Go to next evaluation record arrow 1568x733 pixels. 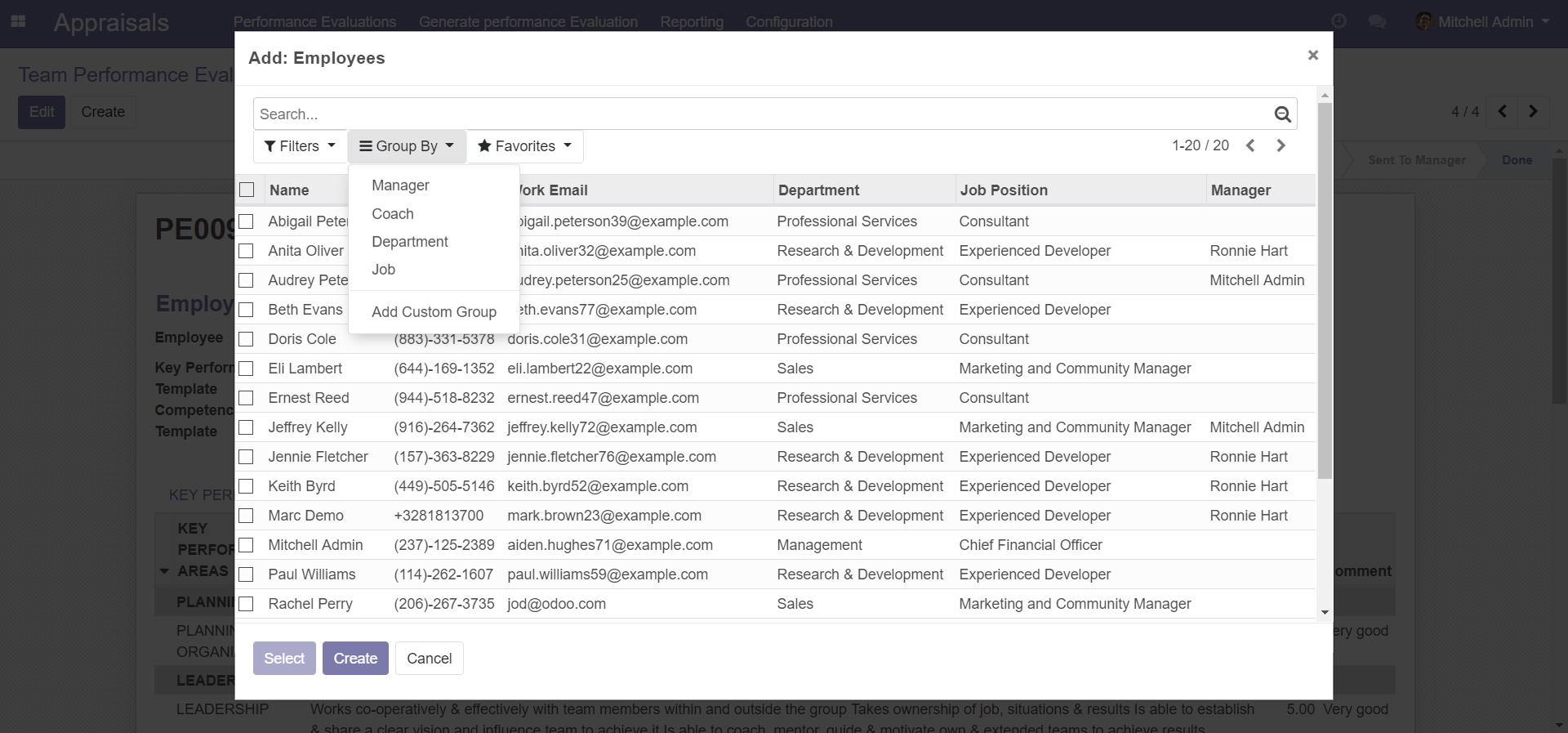point(1533,111)
